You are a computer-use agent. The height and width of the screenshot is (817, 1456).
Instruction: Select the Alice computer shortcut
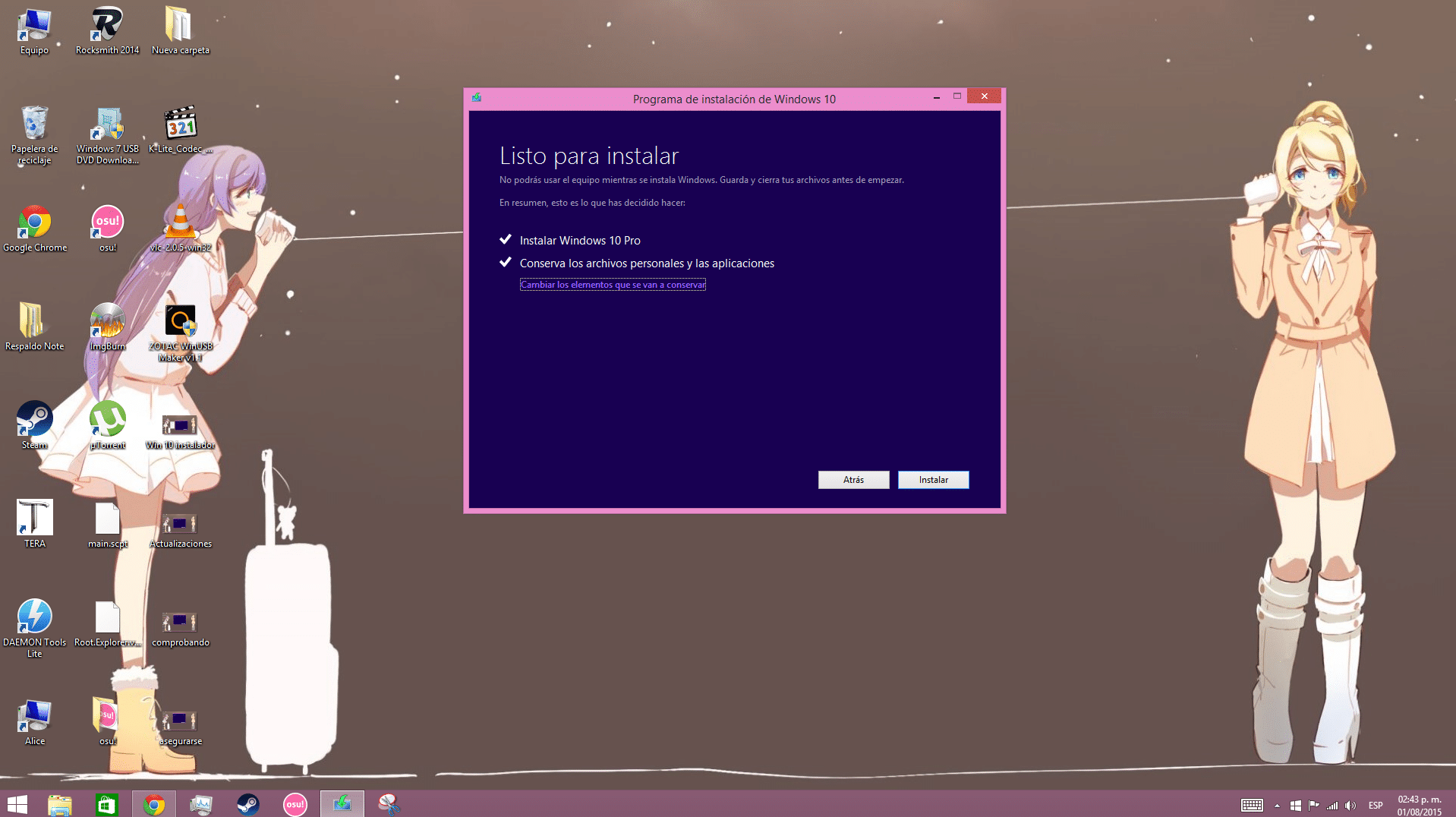(34, 722)
